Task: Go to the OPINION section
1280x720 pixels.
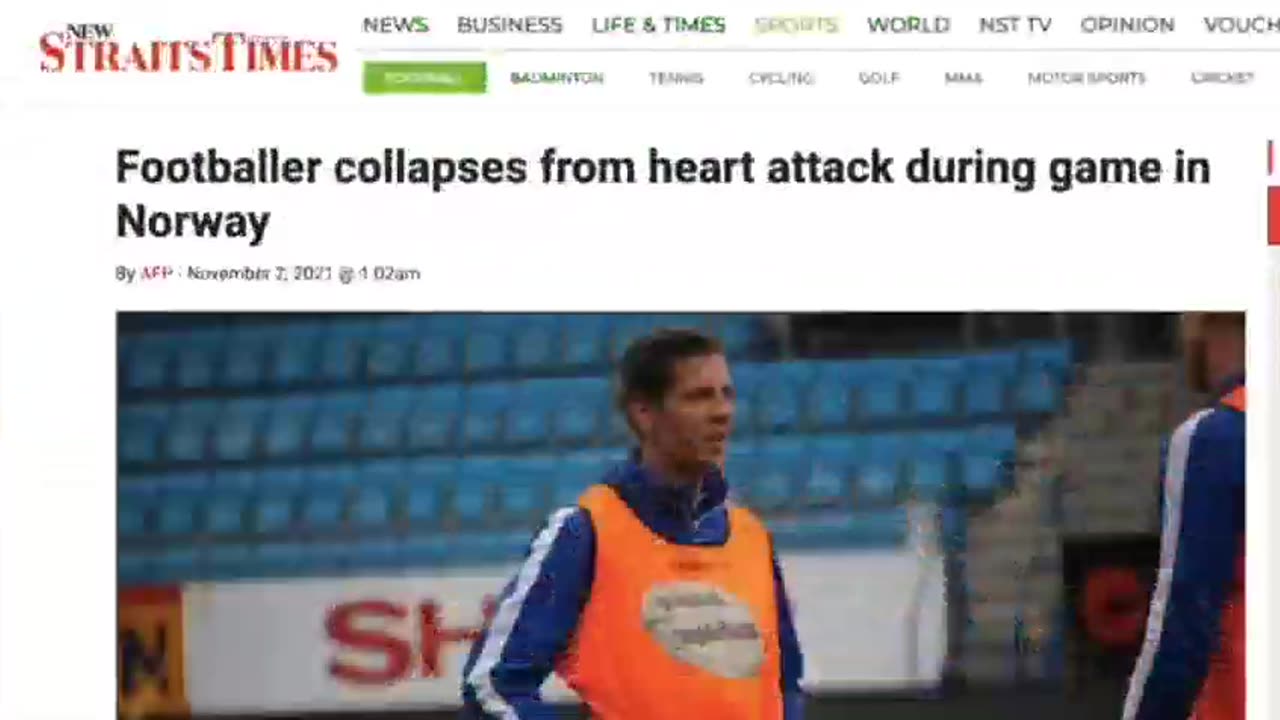Action: click(1127, 25)
